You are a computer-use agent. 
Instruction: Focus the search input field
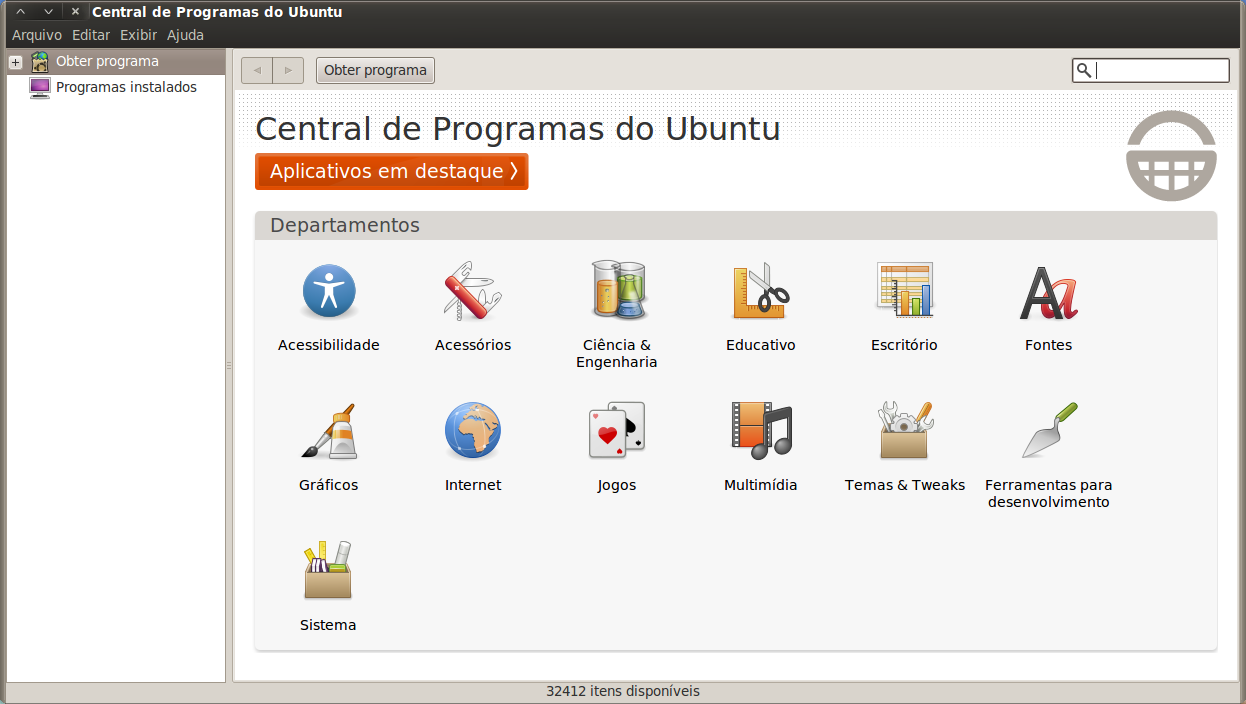pyautogui.click(x=1150, y=70)
